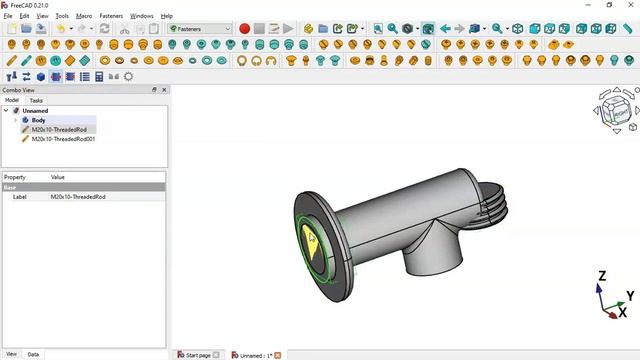Click Fit all view icon

(x=378, y=29)
